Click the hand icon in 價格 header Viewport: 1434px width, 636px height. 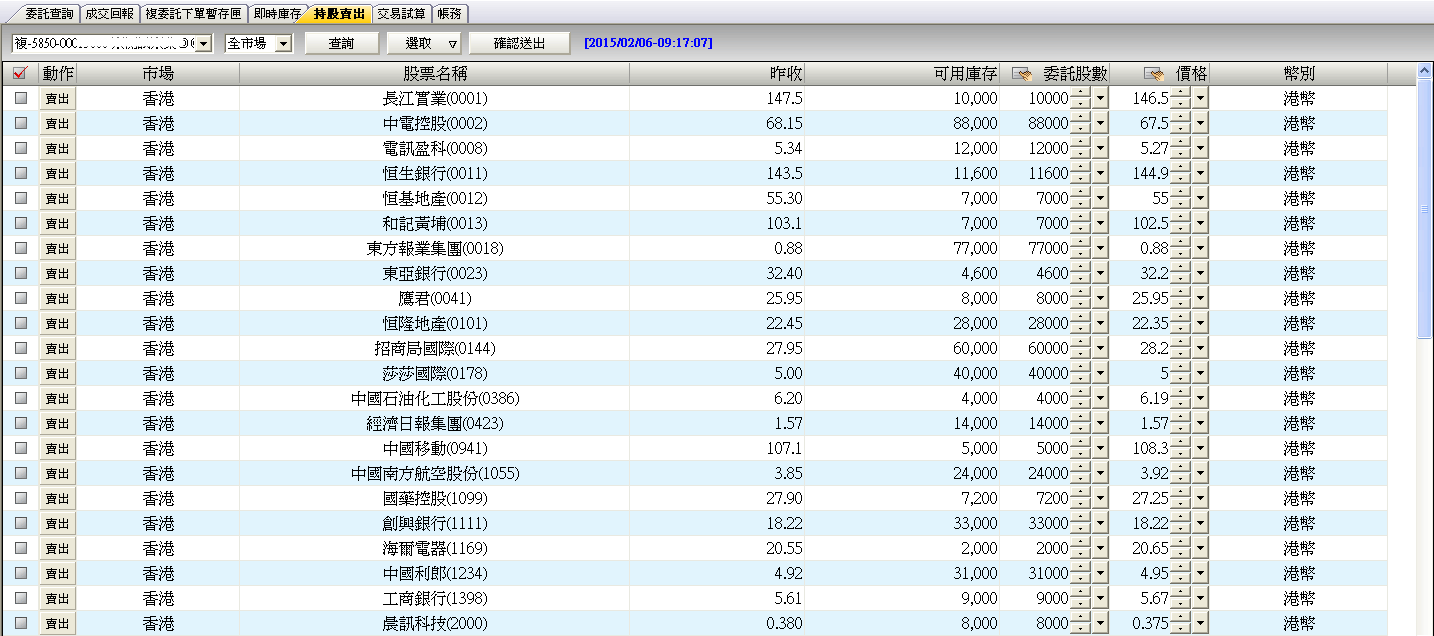pyautogui.click(x=1153, y=74)
